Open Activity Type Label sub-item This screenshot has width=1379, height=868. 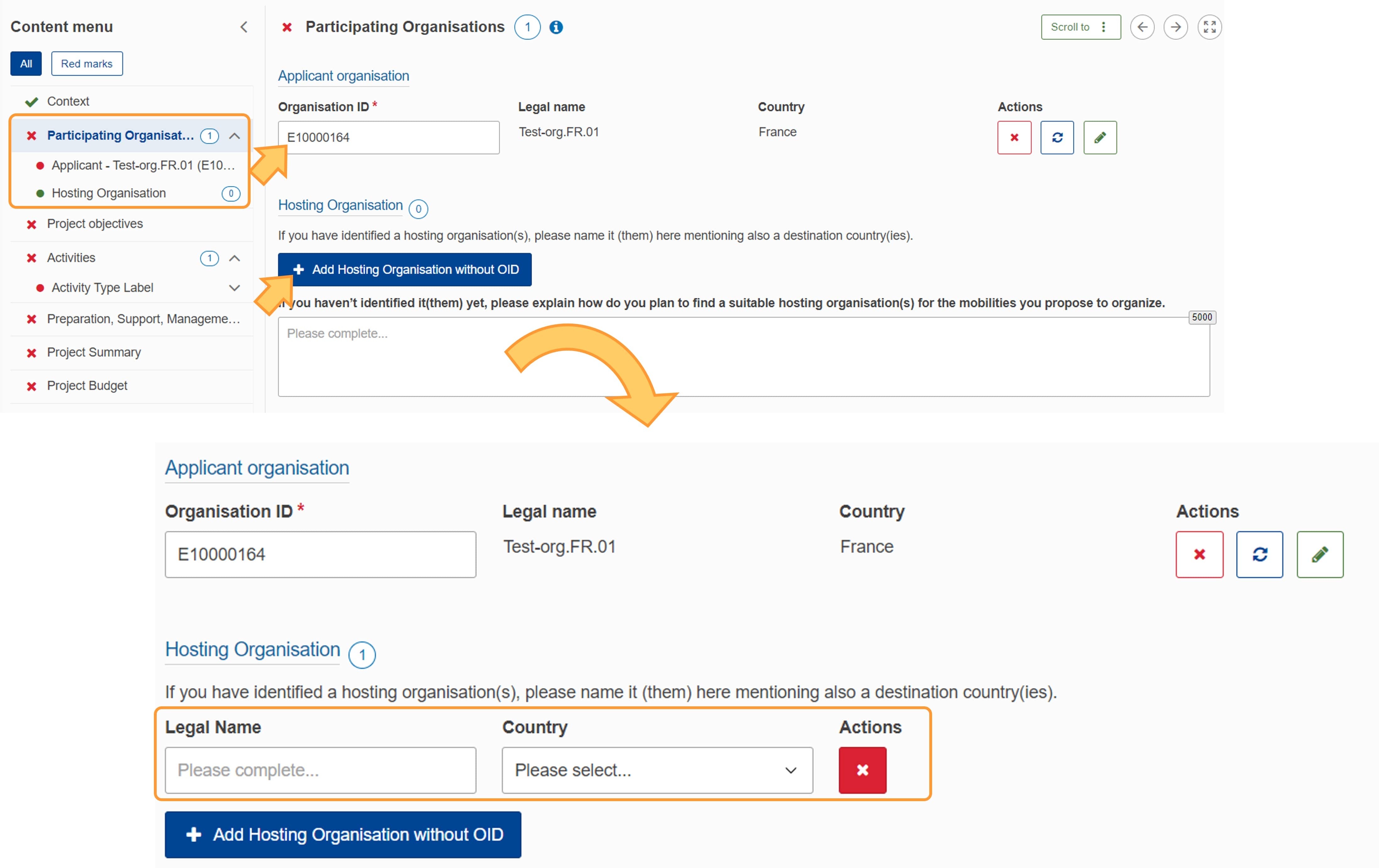pyautogui.click(x=102, y=288)
